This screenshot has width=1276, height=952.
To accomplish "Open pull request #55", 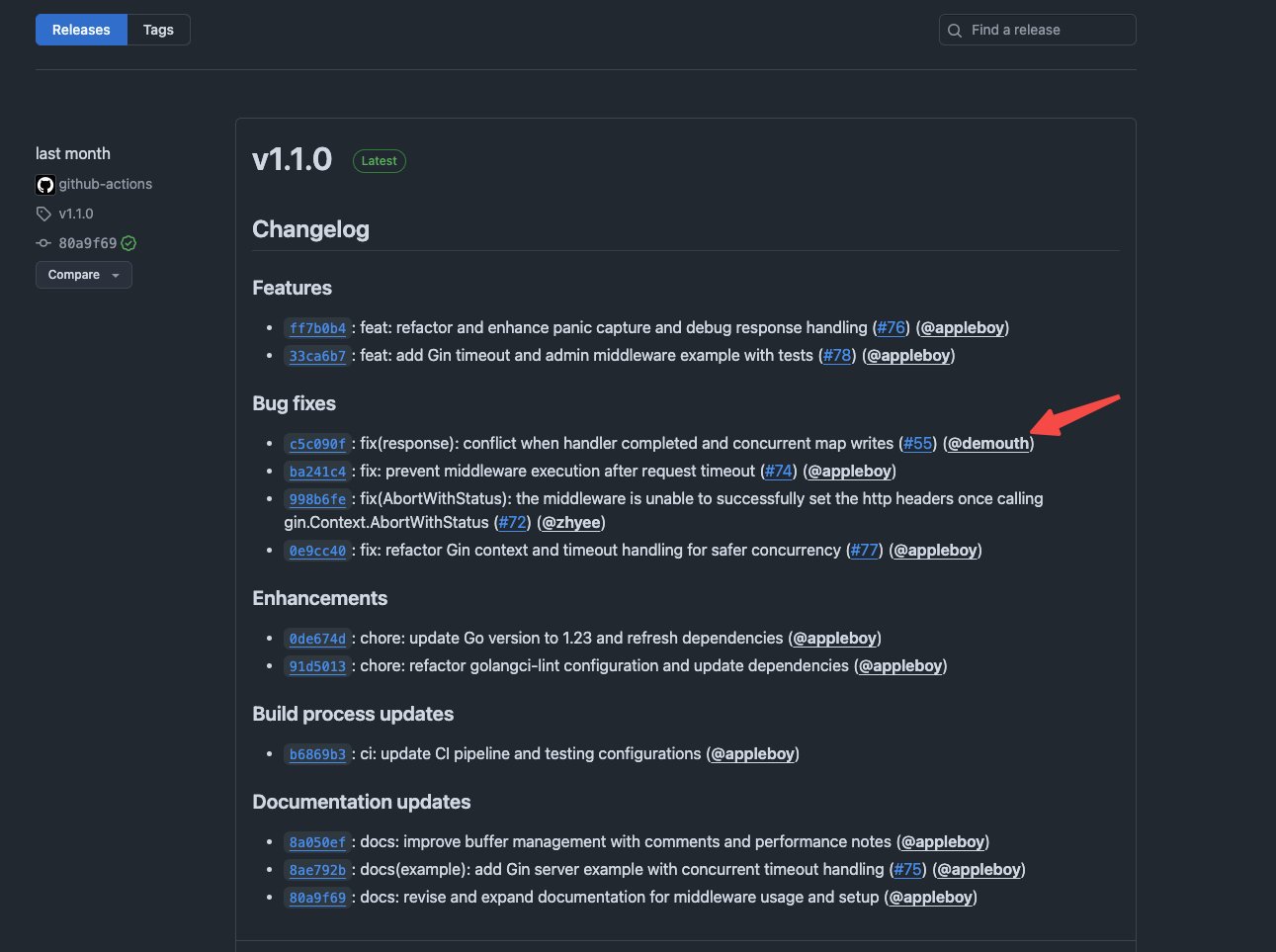I will (x=918, y=443).
